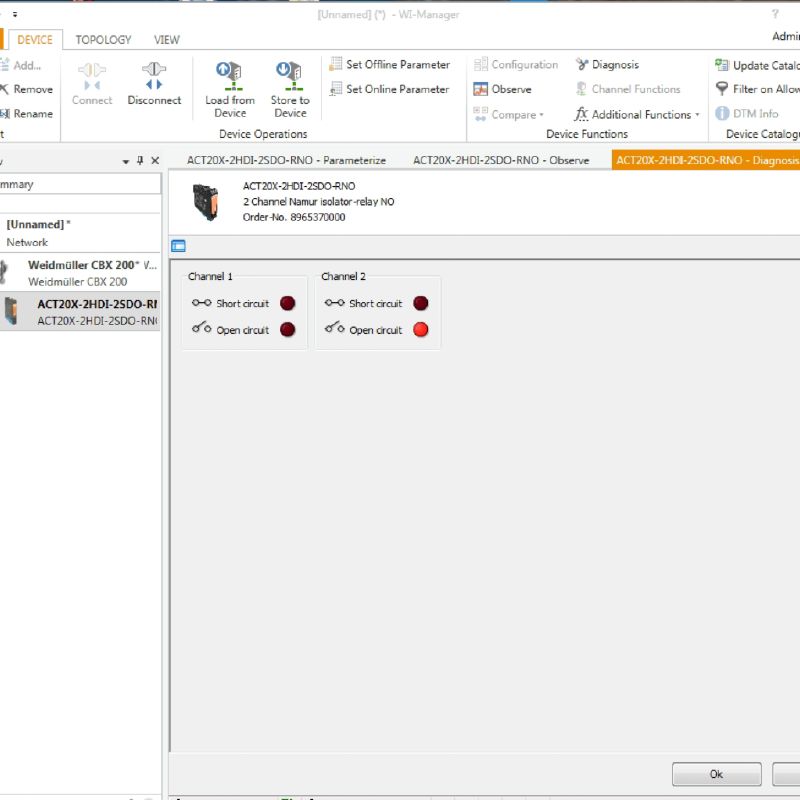Click Store to Device icon
This screenshot has width=800, height=800.
(x=290, y=78)
